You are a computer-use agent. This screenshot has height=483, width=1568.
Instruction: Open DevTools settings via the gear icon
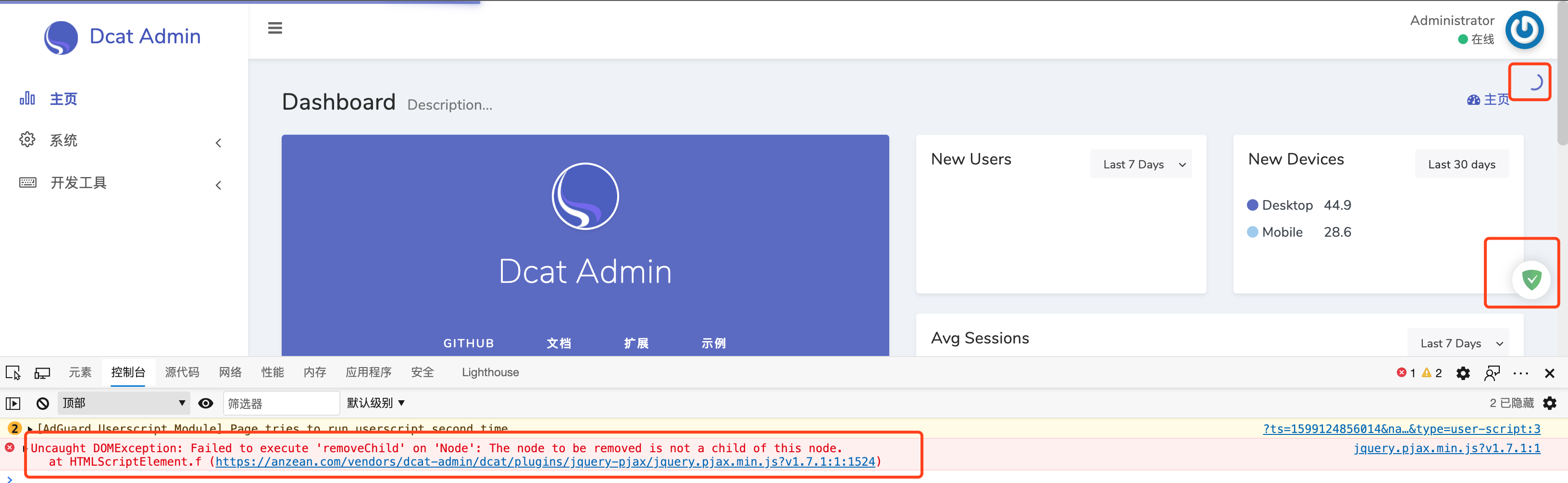coord(1463,373)
